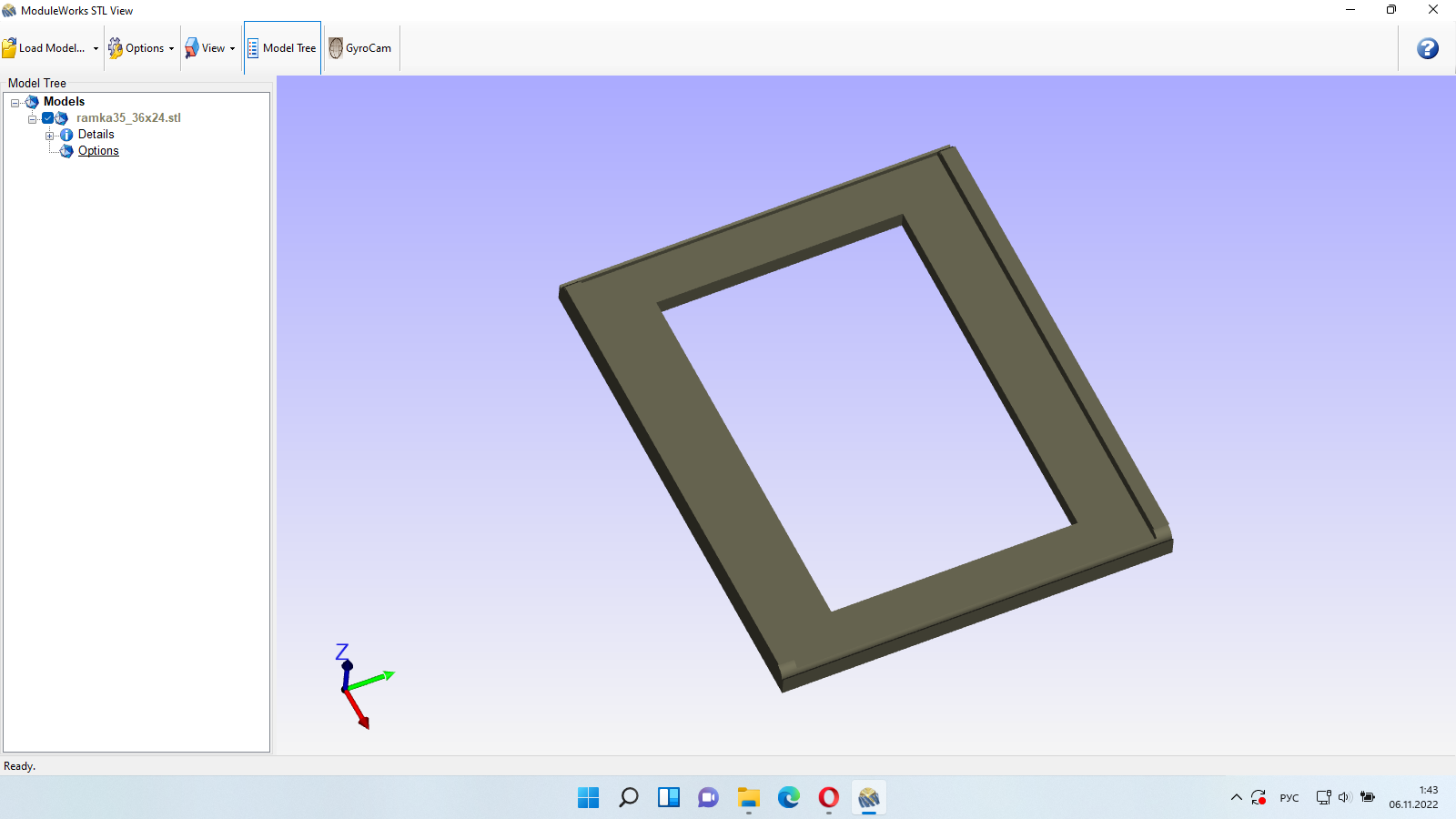Show hidden system tray icons chevron
This screenshot has height=819, width=1456.
click(x=1237, y=798)
